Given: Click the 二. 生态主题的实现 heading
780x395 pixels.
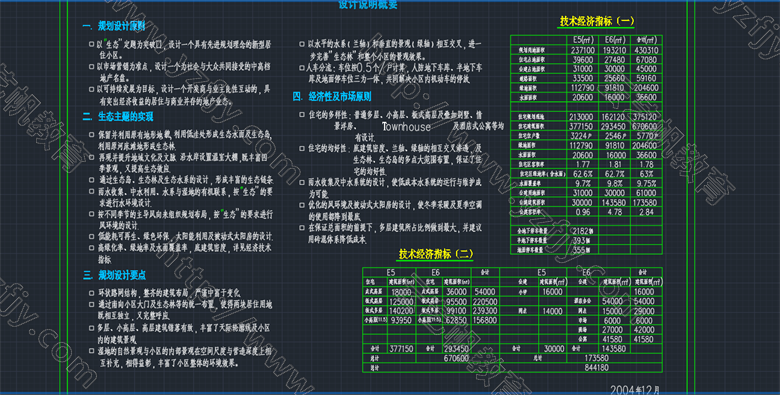Looking at the screenshot, I should pos(118,116).
